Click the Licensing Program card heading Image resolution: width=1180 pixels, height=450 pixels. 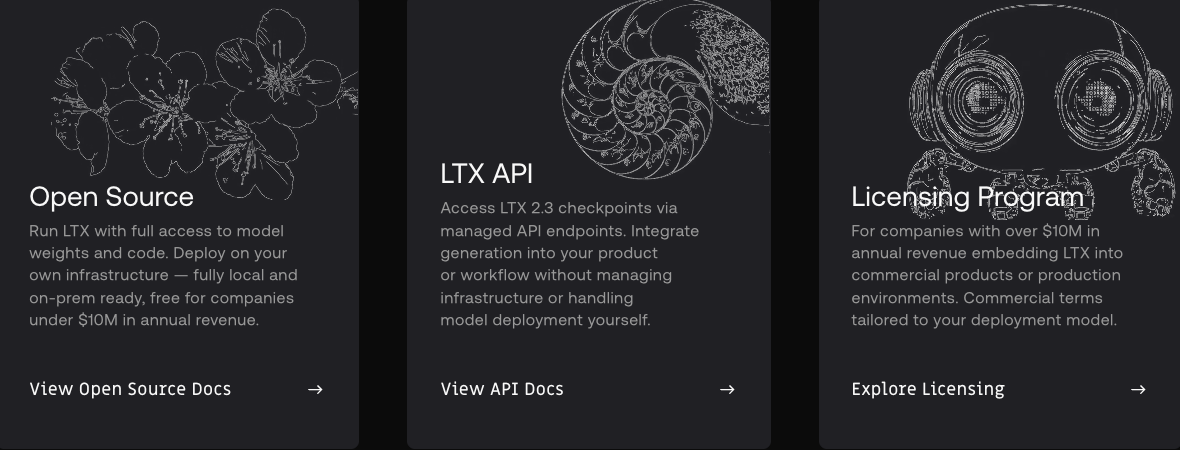[967, 196]
